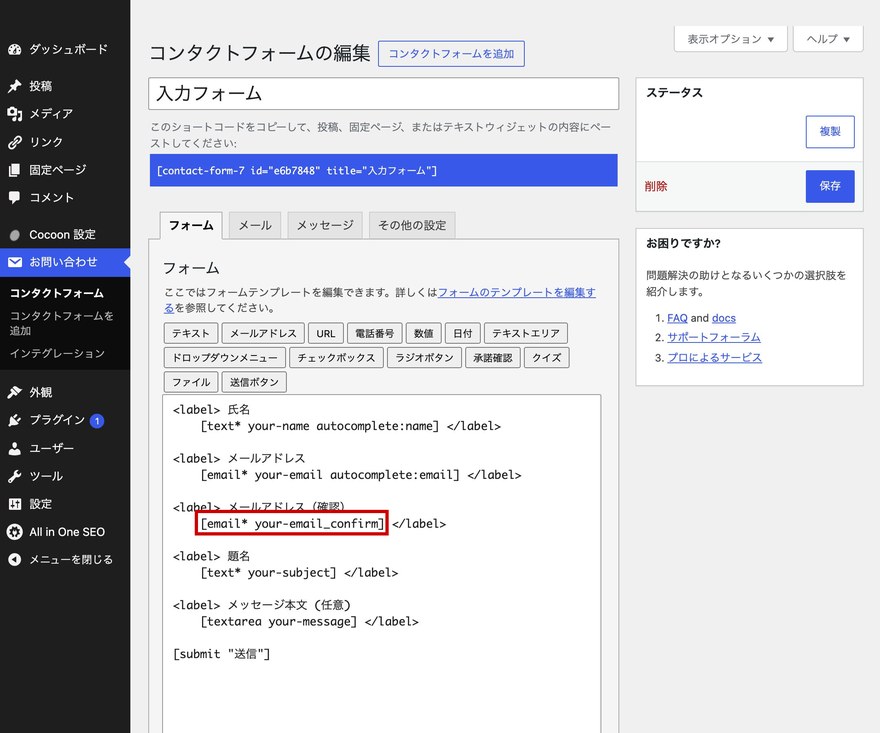This screenshot has width=880, height=733.
Task: Click the your-subject line in the template
Action: tap(300, 573)
